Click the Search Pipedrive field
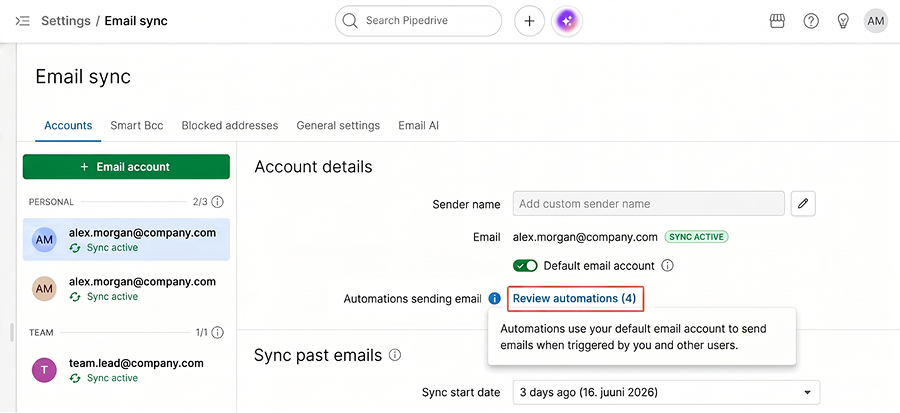Viewport: 900px width, 413px height. (x=418, y=21)
